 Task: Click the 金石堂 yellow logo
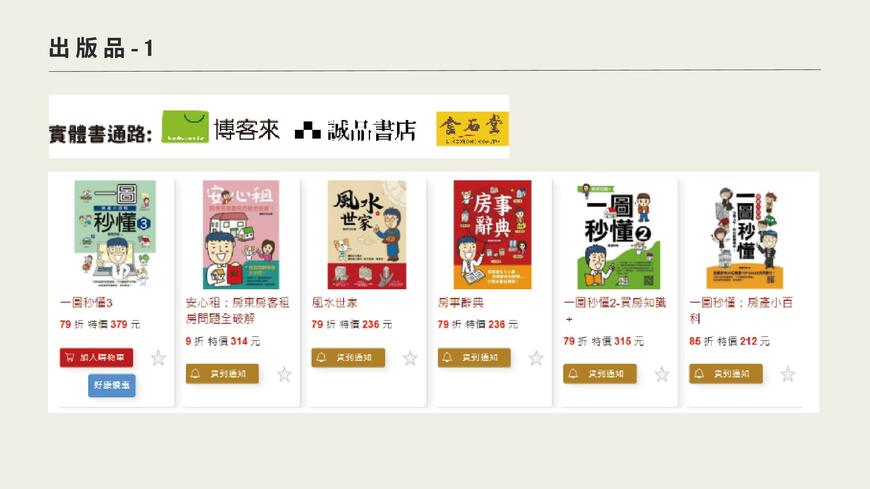point(472,129)
